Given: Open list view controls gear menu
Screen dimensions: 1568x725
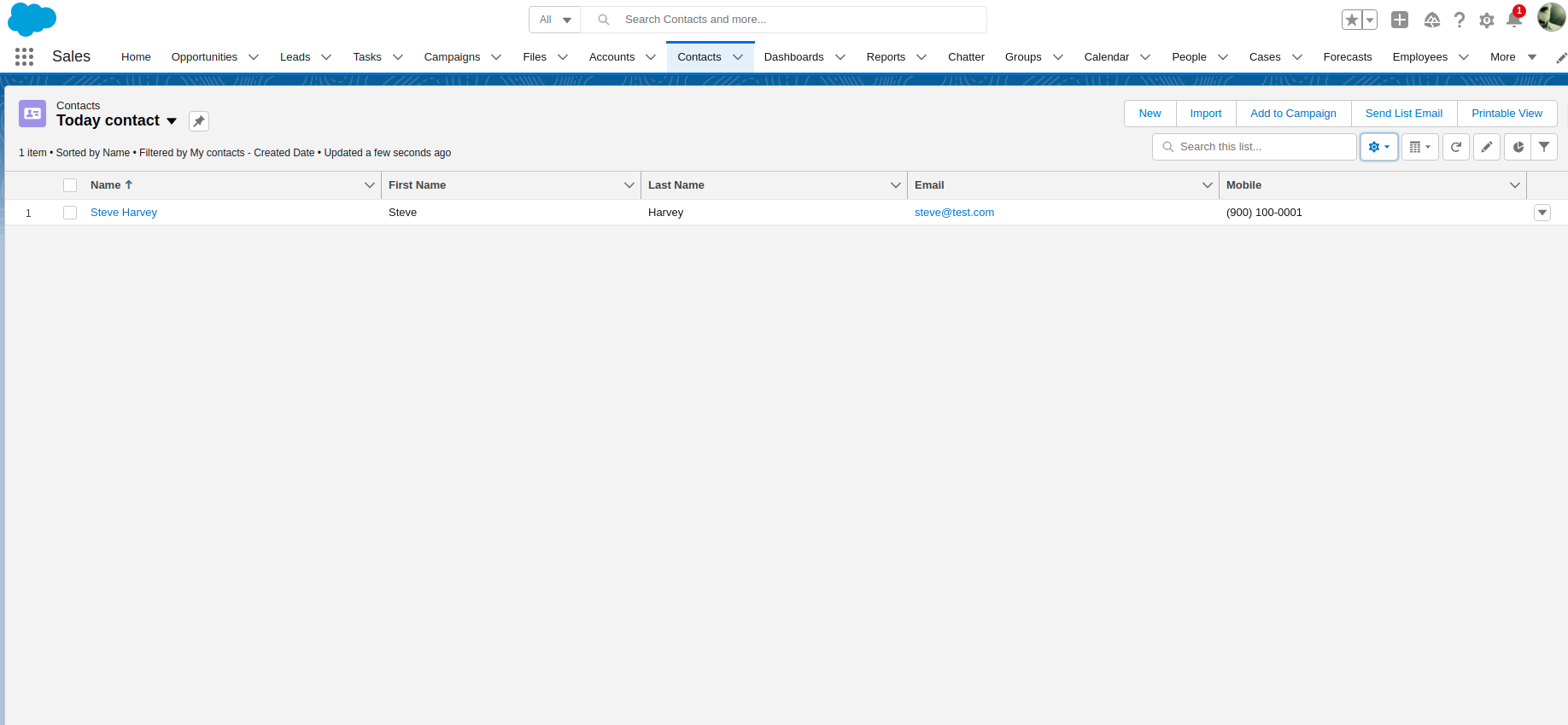Looking at the screenshot, I should [1378, 147].
